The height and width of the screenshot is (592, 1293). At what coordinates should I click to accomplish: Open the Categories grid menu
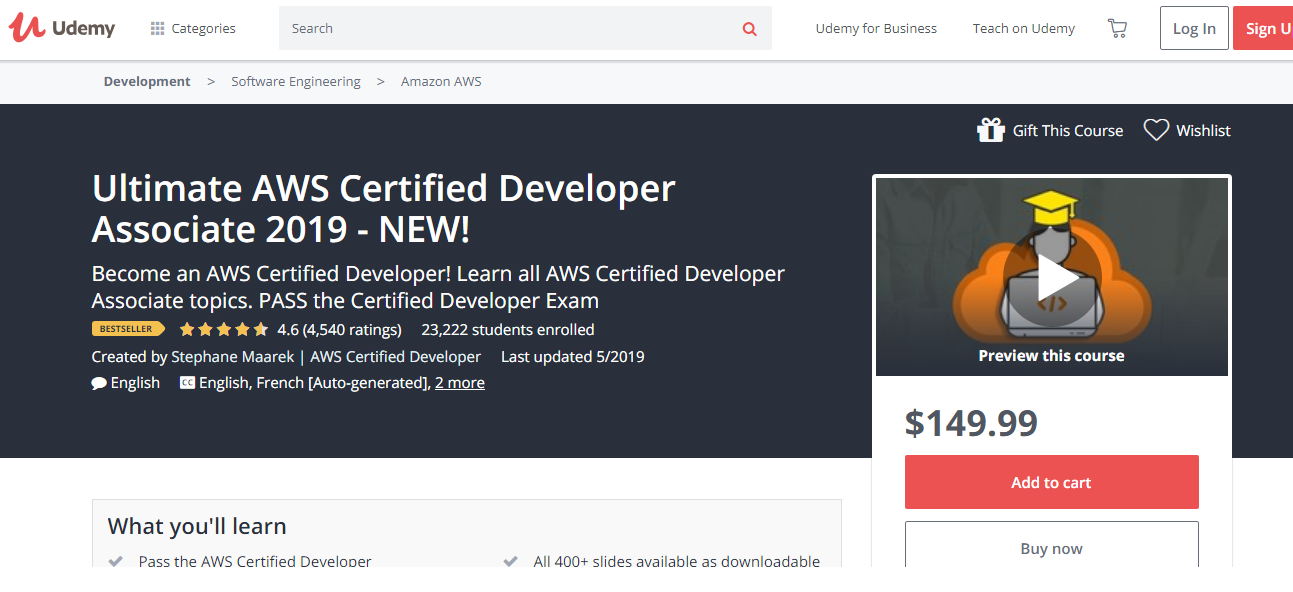193,28
